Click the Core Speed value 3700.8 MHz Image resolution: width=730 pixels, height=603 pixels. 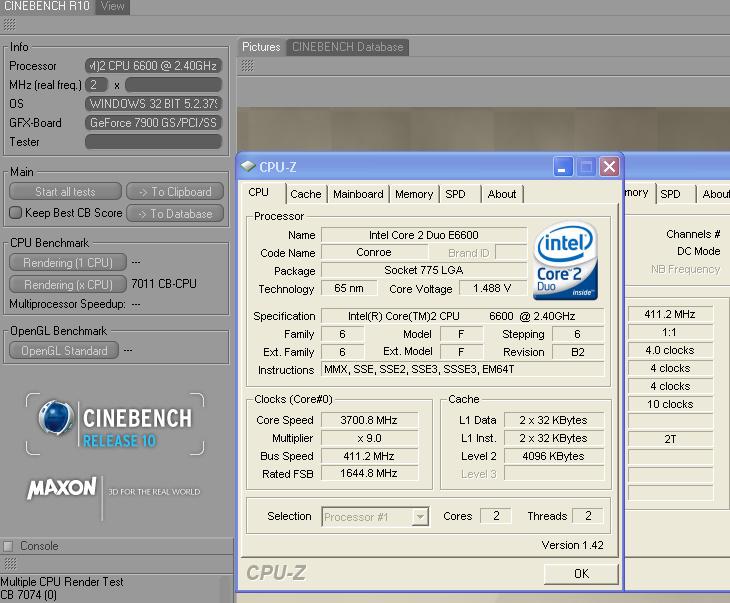tap(369, 420)
